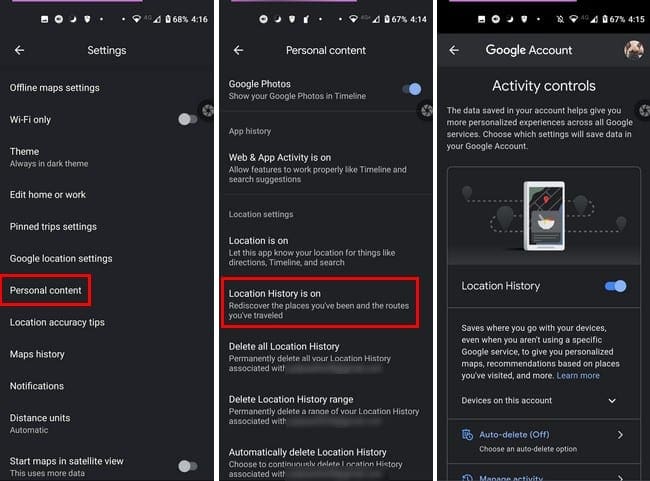Screen dimensions: 650x481
Task: Tap the Auto-delete clock icon
Action: [x=467, y=435]
